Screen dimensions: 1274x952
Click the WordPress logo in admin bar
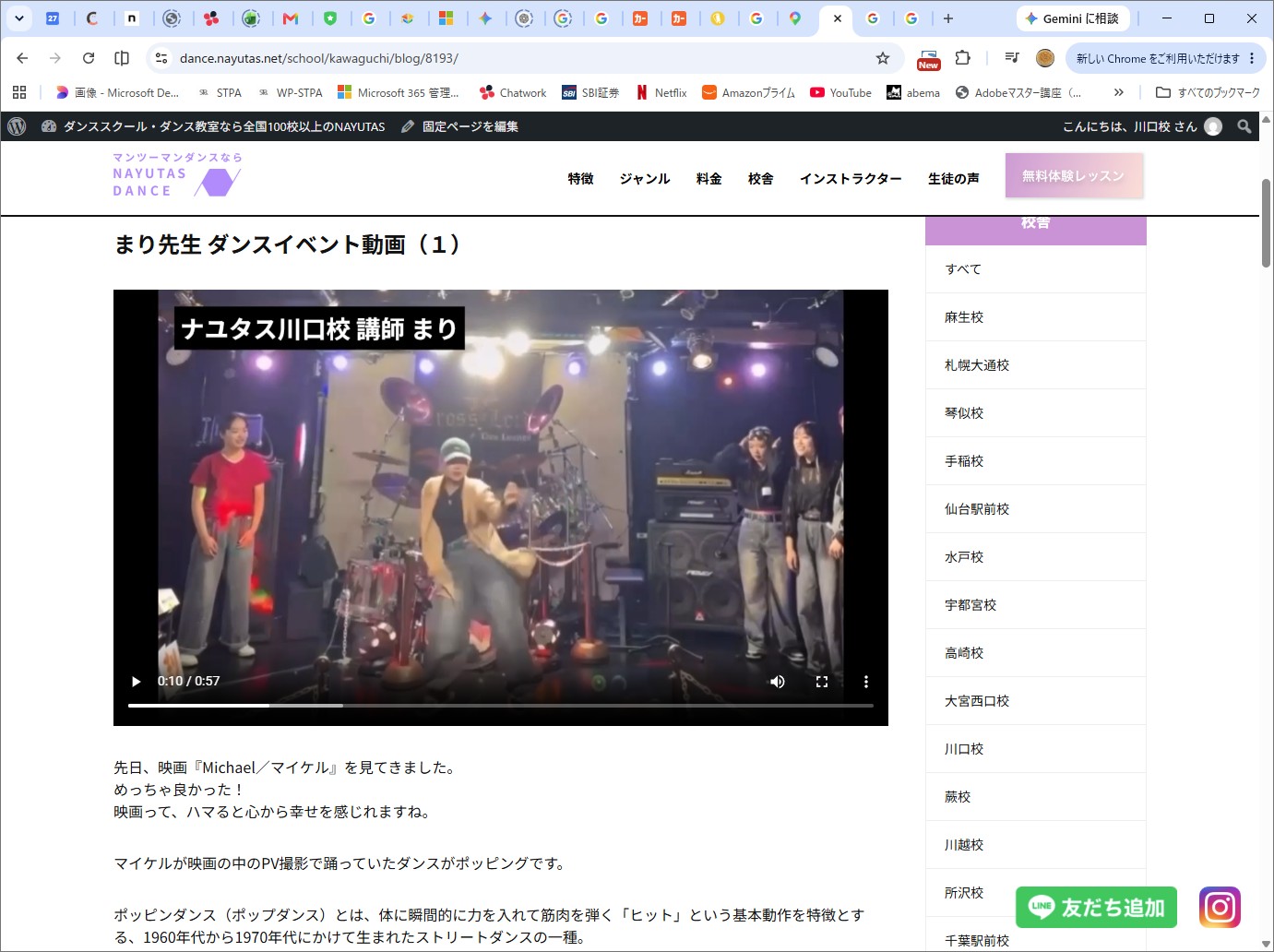tap(17, 126)
